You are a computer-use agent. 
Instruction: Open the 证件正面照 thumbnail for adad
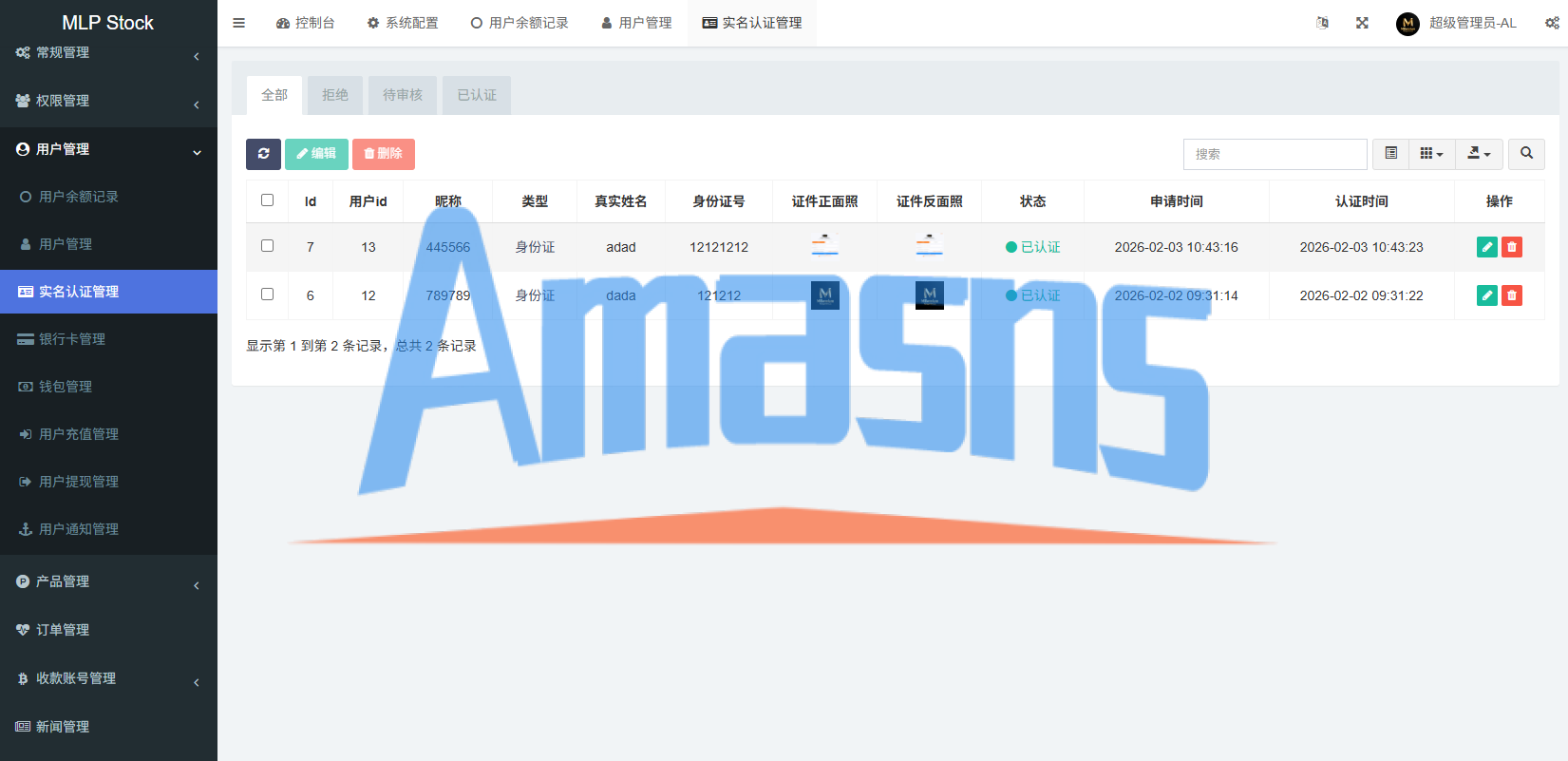point(824,246)
